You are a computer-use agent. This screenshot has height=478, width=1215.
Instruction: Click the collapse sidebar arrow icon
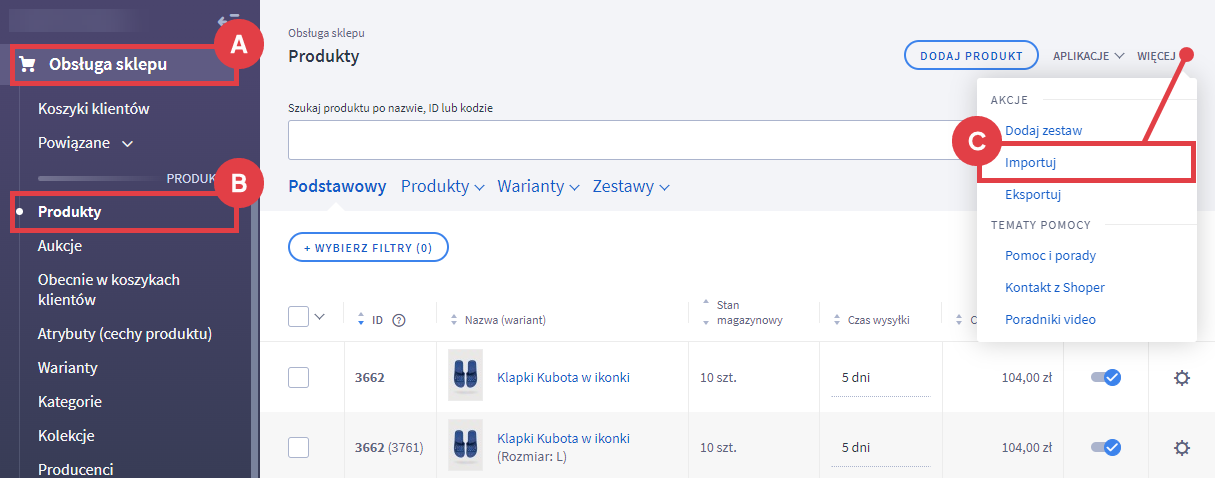tap(228, 18)
